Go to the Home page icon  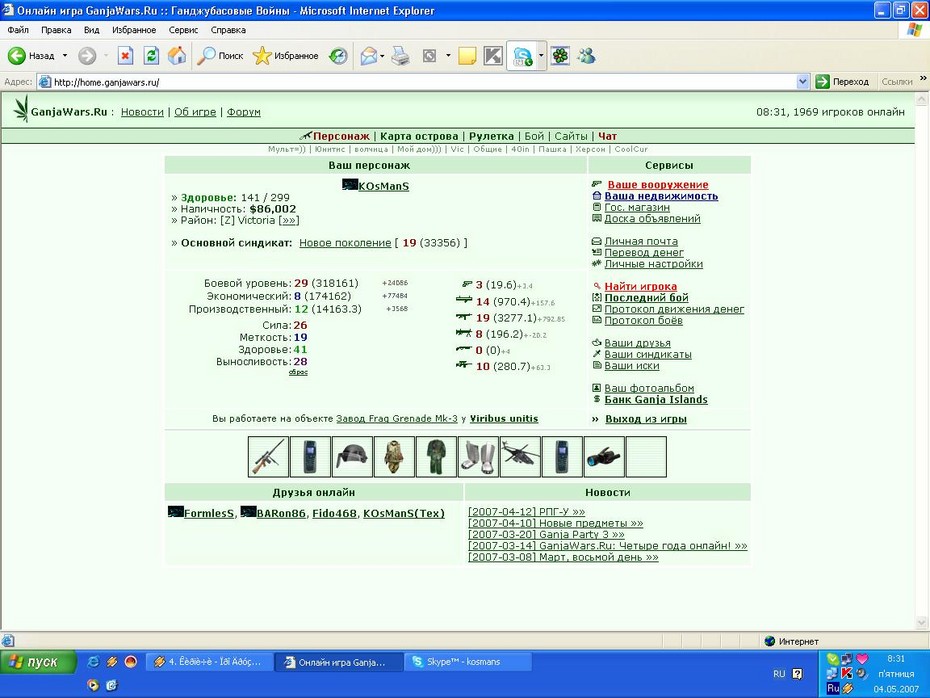coord(177,56)
